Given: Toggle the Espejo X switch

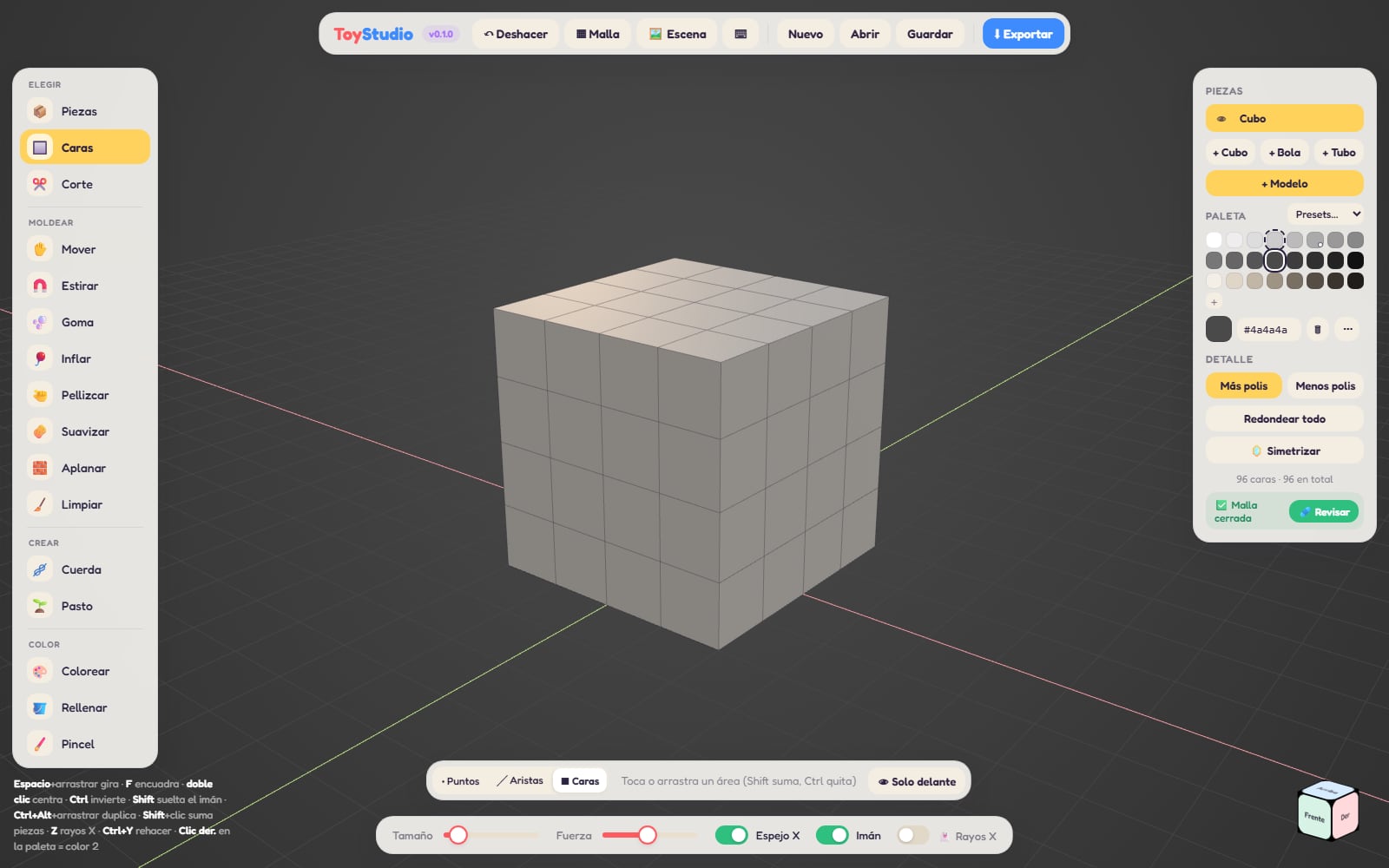Looking at the screenshot, I should pos(732,835).
